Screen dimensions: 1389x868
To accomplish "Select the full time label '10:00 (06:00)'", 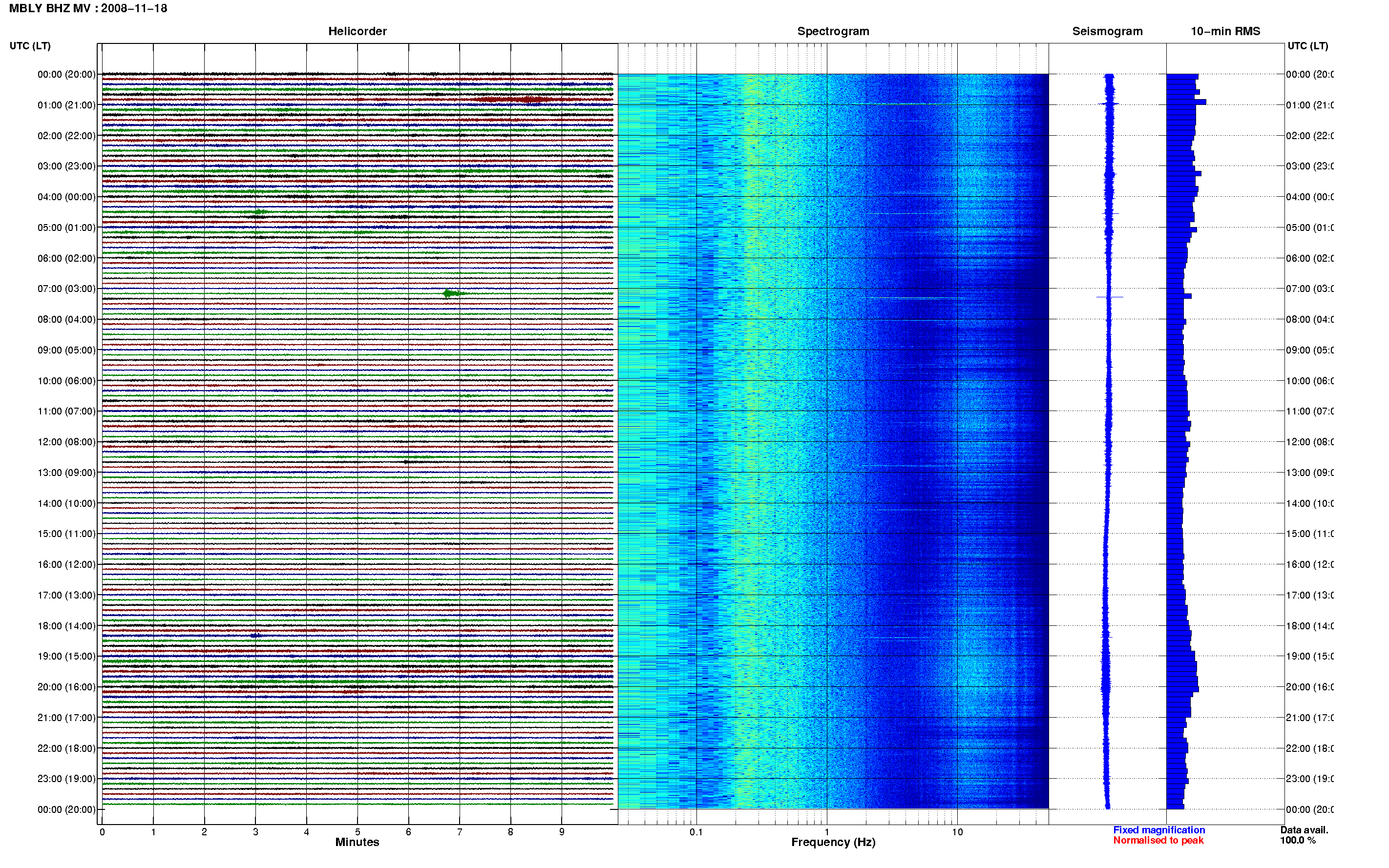I will click(66, 381).
